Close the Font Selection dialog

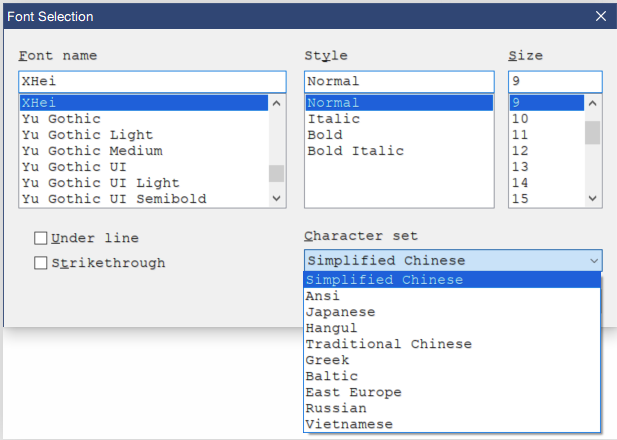pos(600,16)
